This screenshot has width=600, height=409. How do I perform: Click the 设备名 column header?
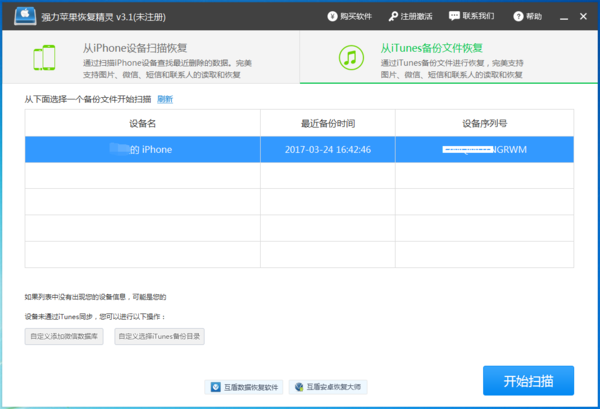coord(142,123)
